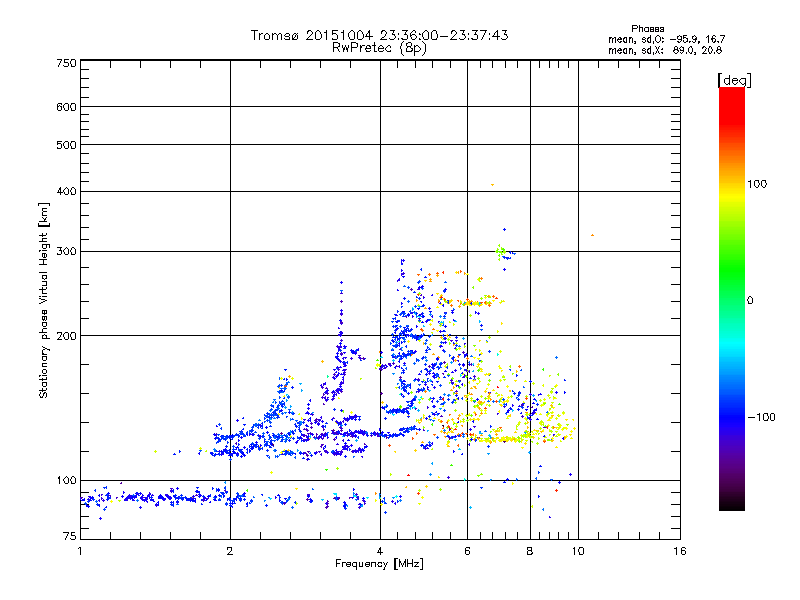This screenshot has width=800, height=600.
Task: Click the '1' frequency tick label
Action: [80, 551]
